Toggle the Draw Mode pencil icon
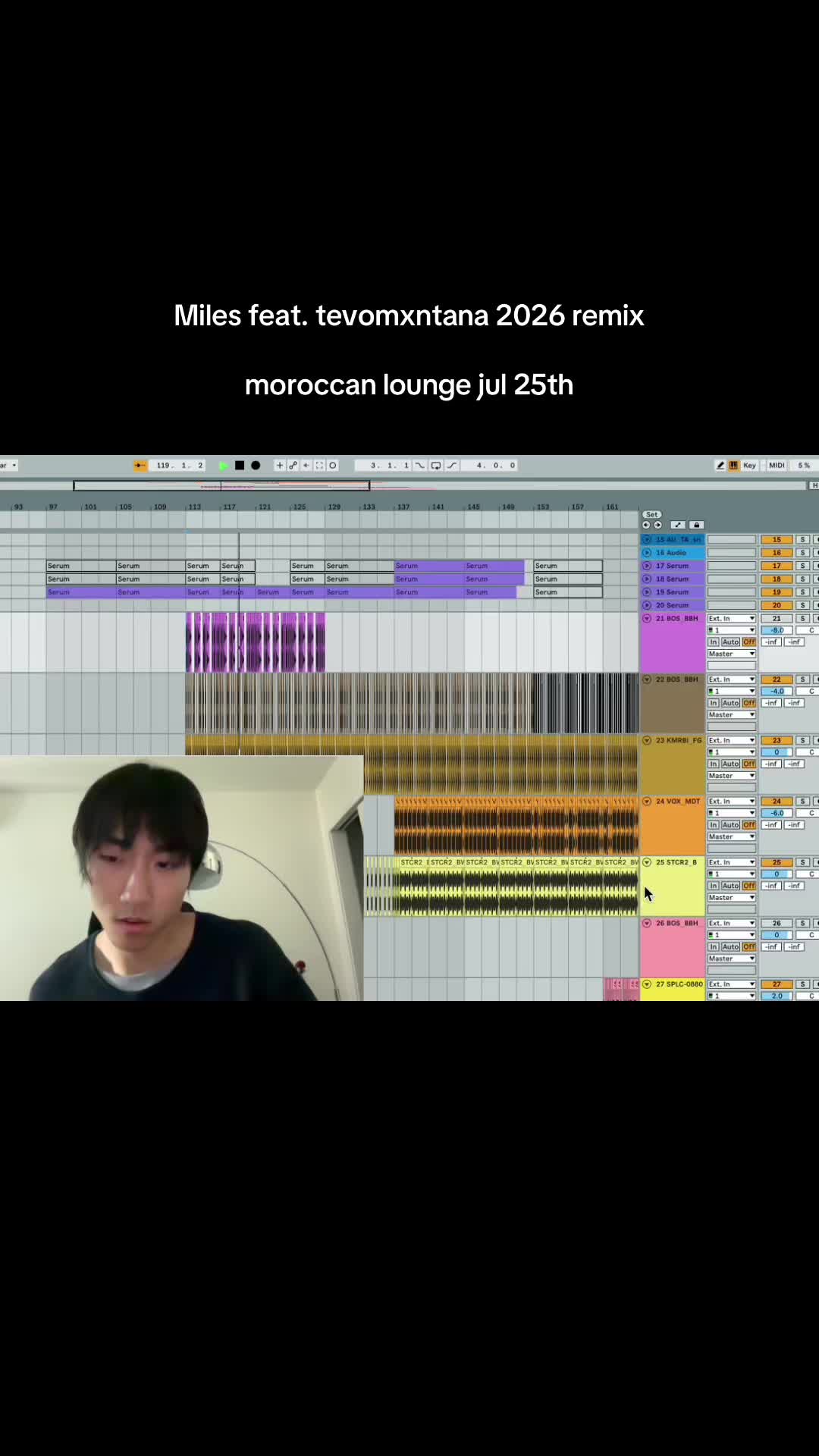Image resolution: width=819 pixels, height=1456 pixels. [720, 466]
